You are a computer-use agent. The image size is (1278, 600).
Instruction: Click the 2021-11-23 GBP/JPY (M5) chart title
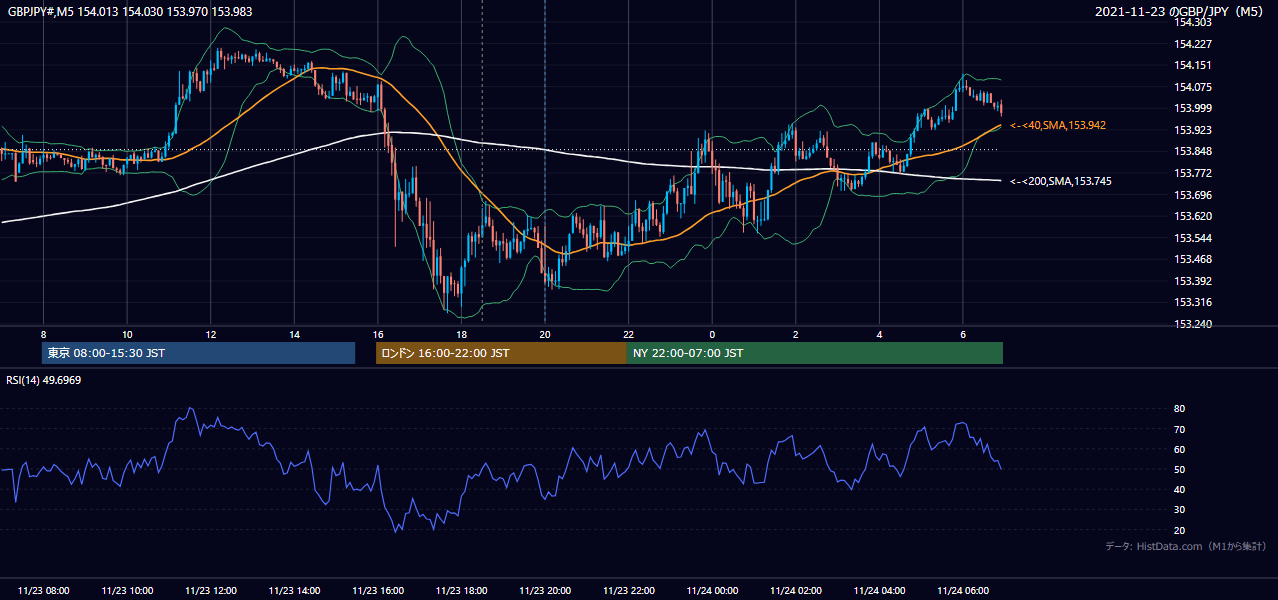1180,11
